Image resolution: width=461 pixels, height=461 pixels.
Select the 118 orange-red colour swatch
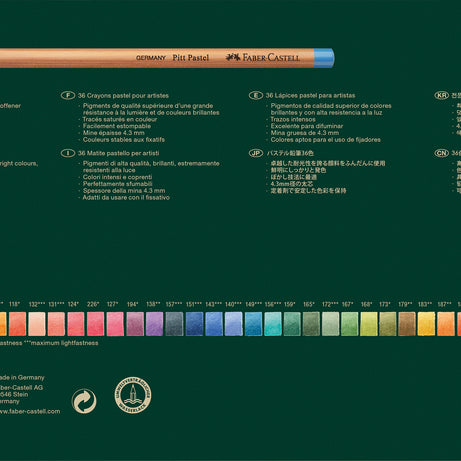[x=17, y=324]
